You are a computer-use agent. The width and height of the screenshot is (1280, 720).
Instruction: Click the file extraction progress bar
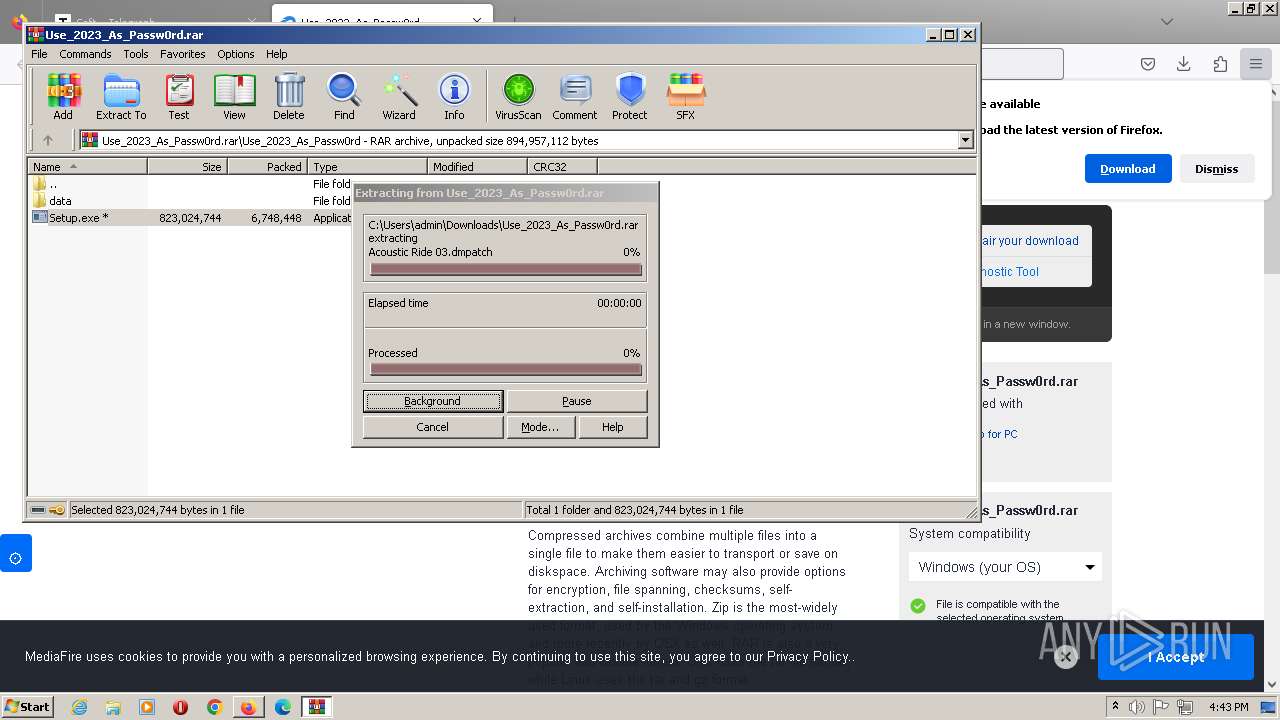point(505,269)
